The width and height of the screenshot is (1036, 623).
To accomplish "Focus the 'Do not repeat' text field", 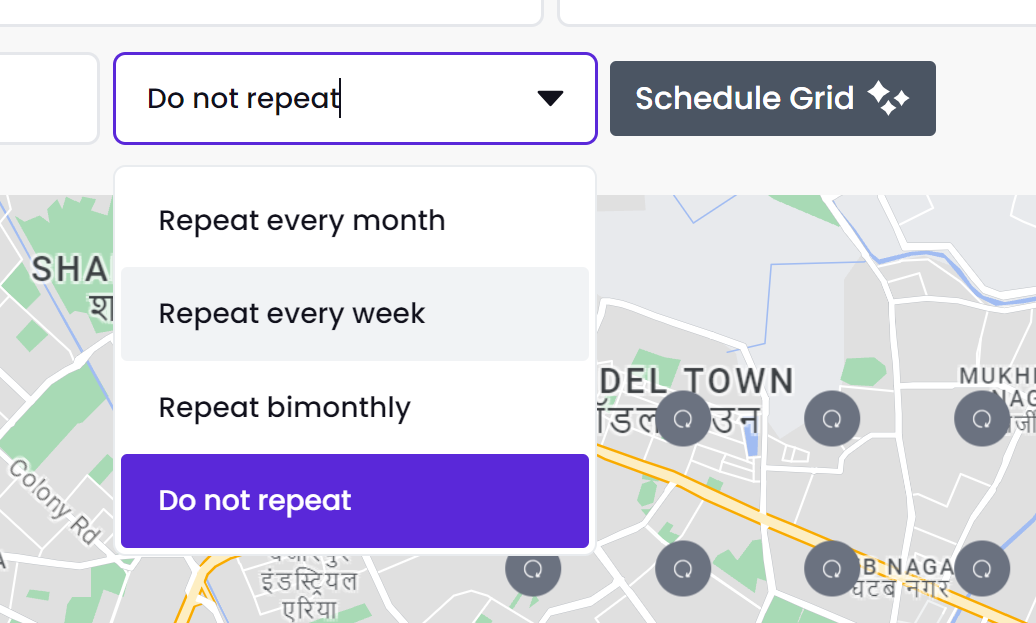I will point(355,98).
